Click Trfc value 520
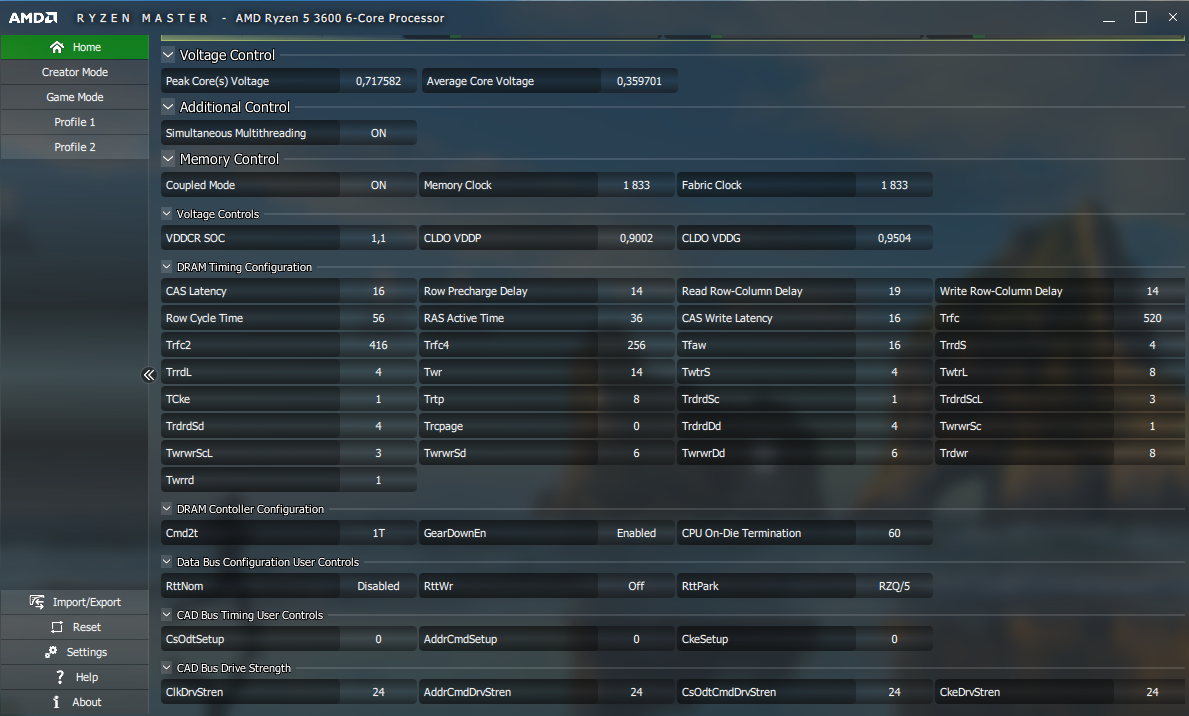Viewport: 1189px width, 716px height. click(x=1152, y=319)
